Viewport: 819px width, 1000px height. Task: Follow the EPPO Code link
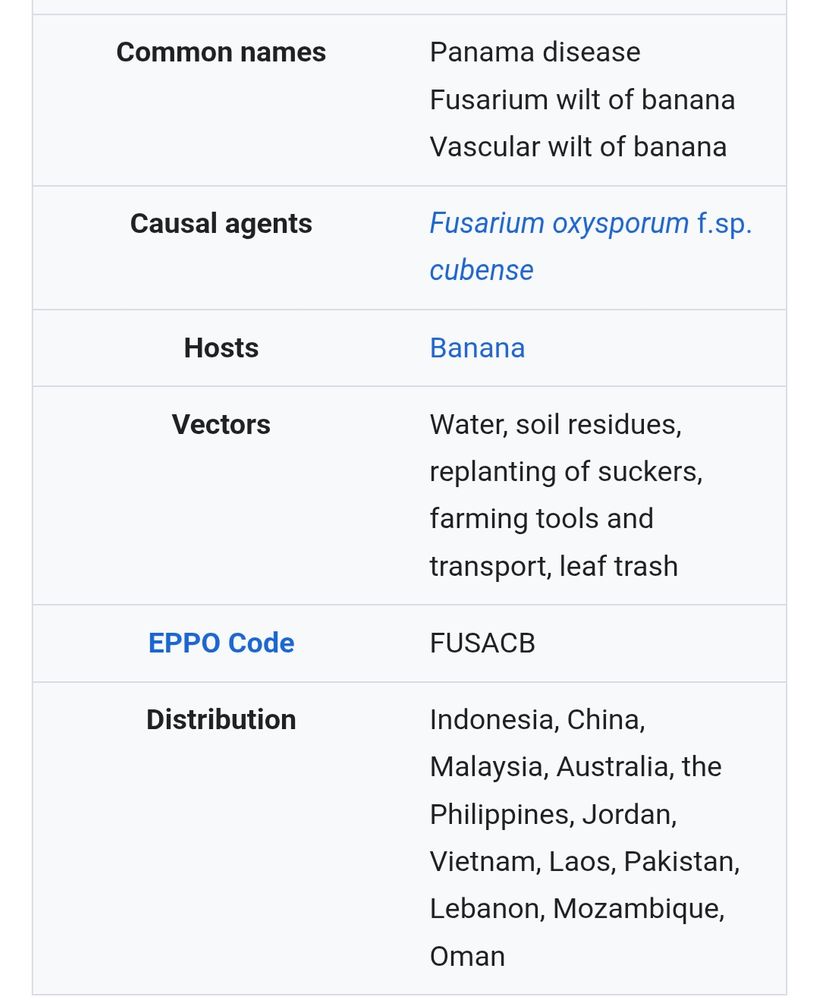point(221,643)
